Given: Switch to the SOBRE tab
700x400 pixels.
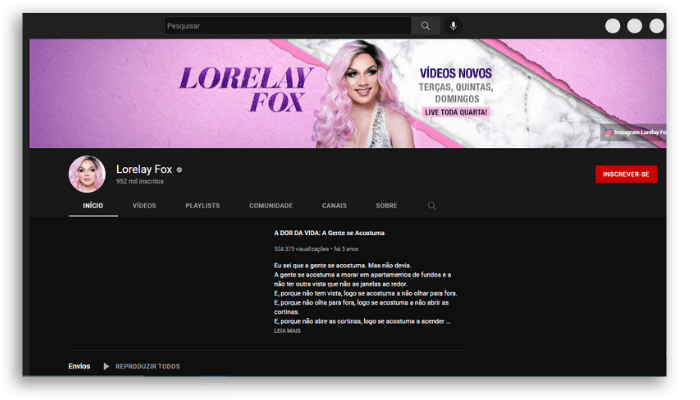Looking at the screenshot, I should 387,205.
